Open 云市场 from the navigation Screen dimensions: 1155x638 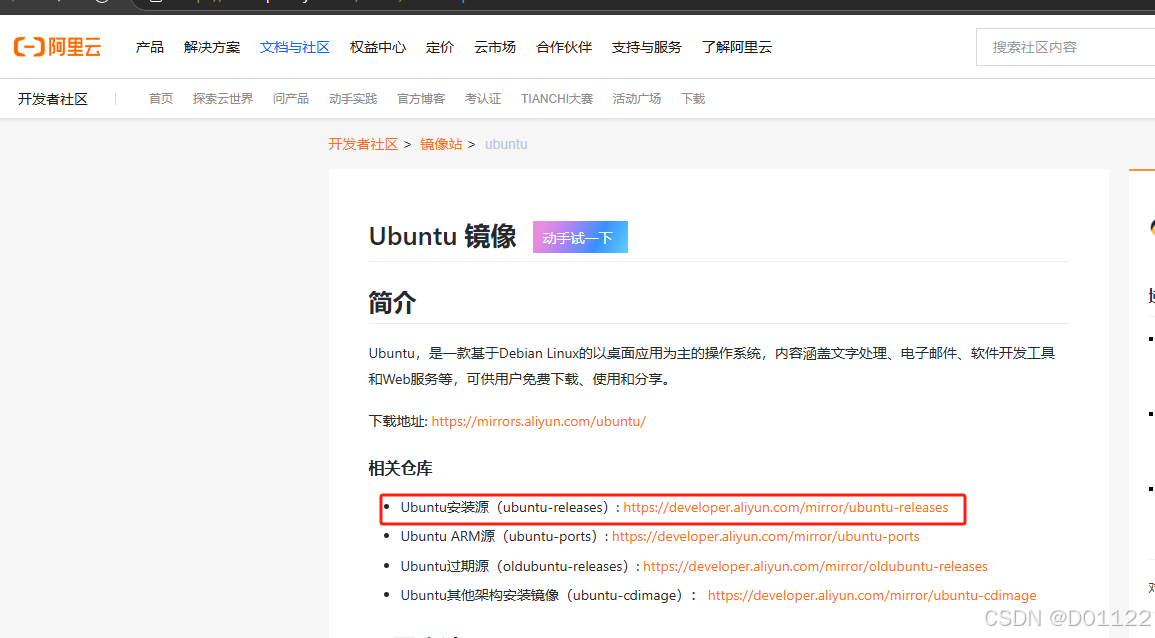pyautogui.click(x=495, y=47)
